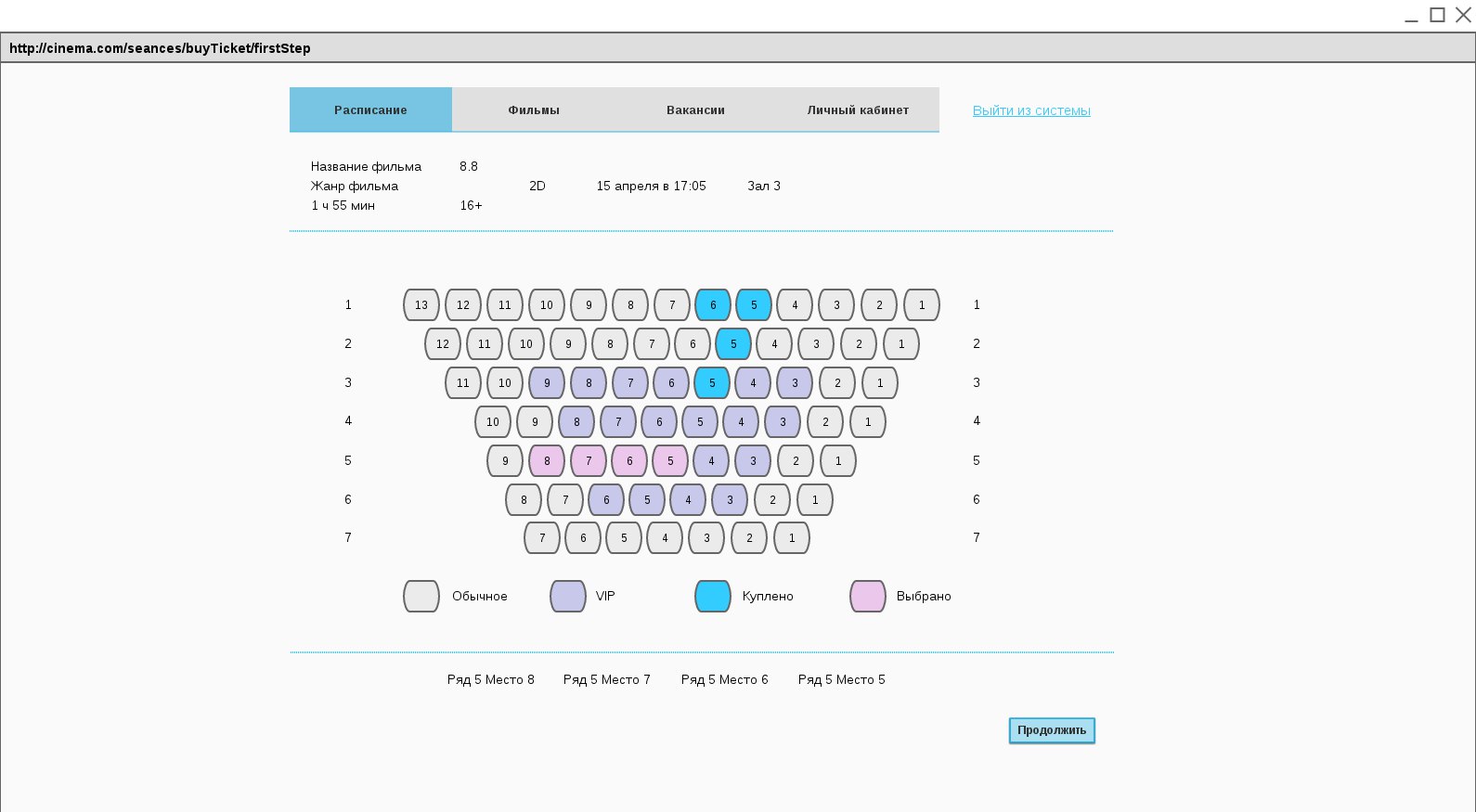Go to Личный кабинет tab
The width and height of the screenshot is (1476, 812).
[858, 110]
